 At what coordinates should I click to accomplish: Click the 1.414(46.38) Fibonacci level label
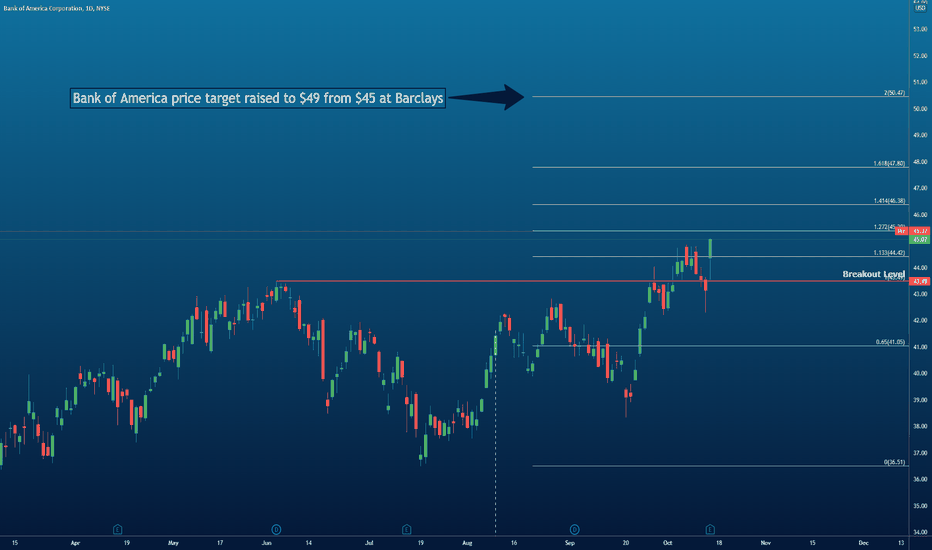[889, 201]
